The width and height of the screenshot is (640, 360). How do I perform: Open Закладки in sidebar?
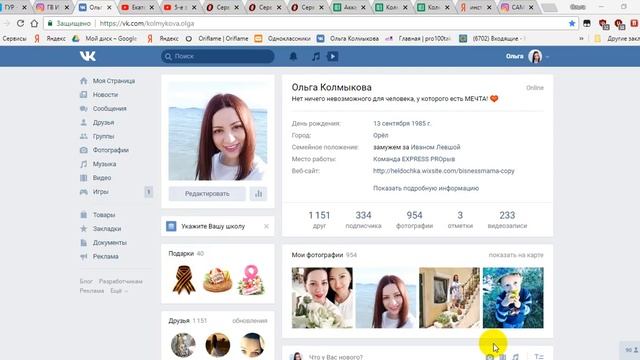click(x=107, y=229)
